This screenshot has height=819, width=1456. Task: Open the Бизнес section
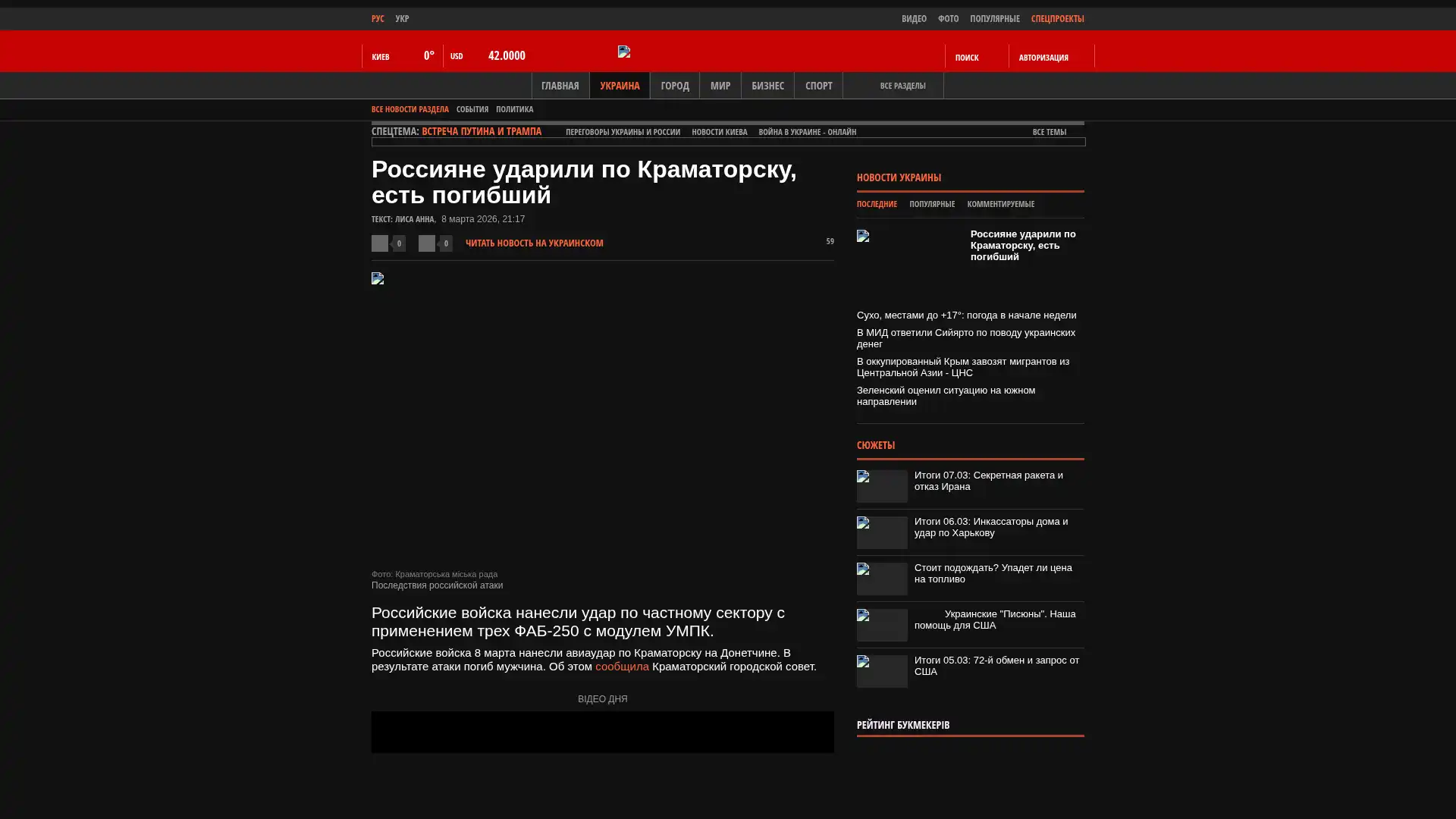pos(767,86)
